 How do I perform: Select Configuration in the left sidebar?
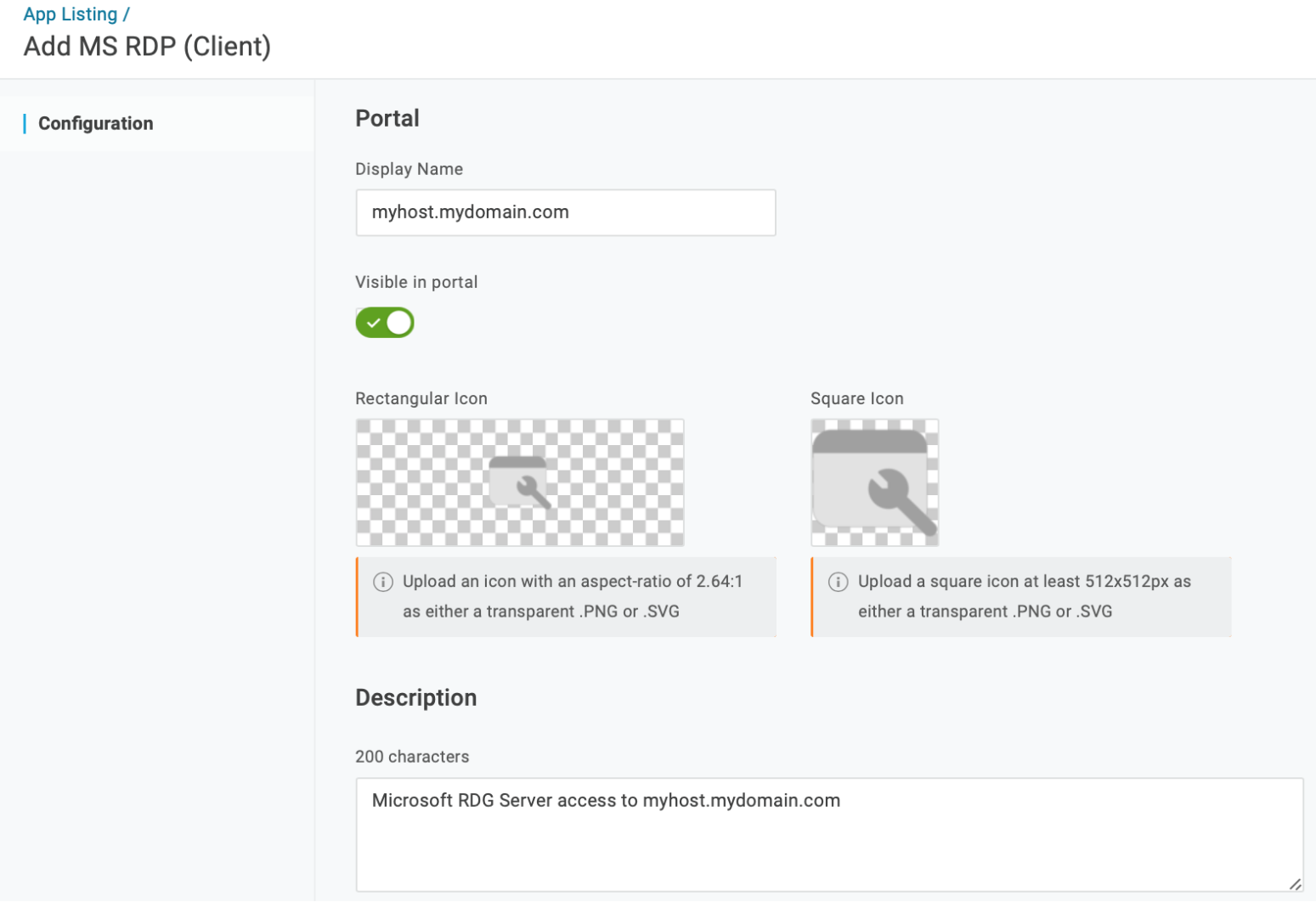[95, 123]
